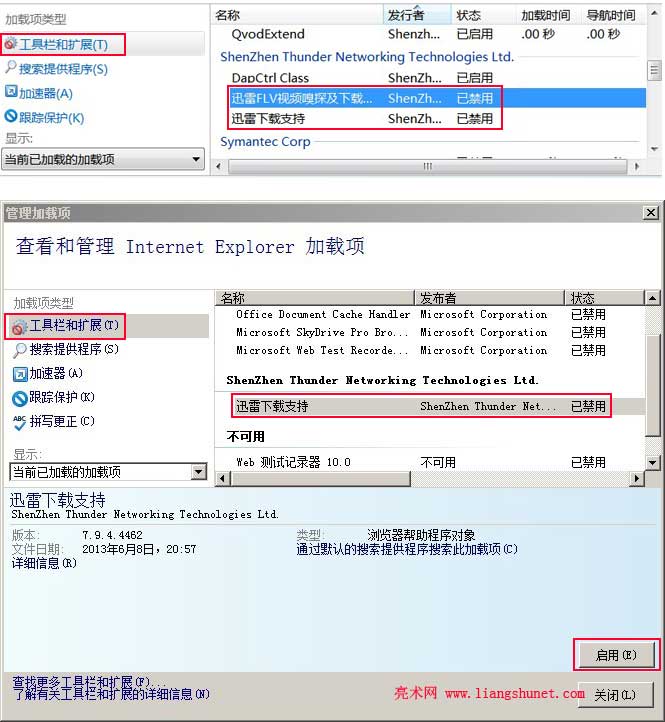Sort by upper 名称 column header
This screenshot has width=665, height=722.
pos(297,15)
